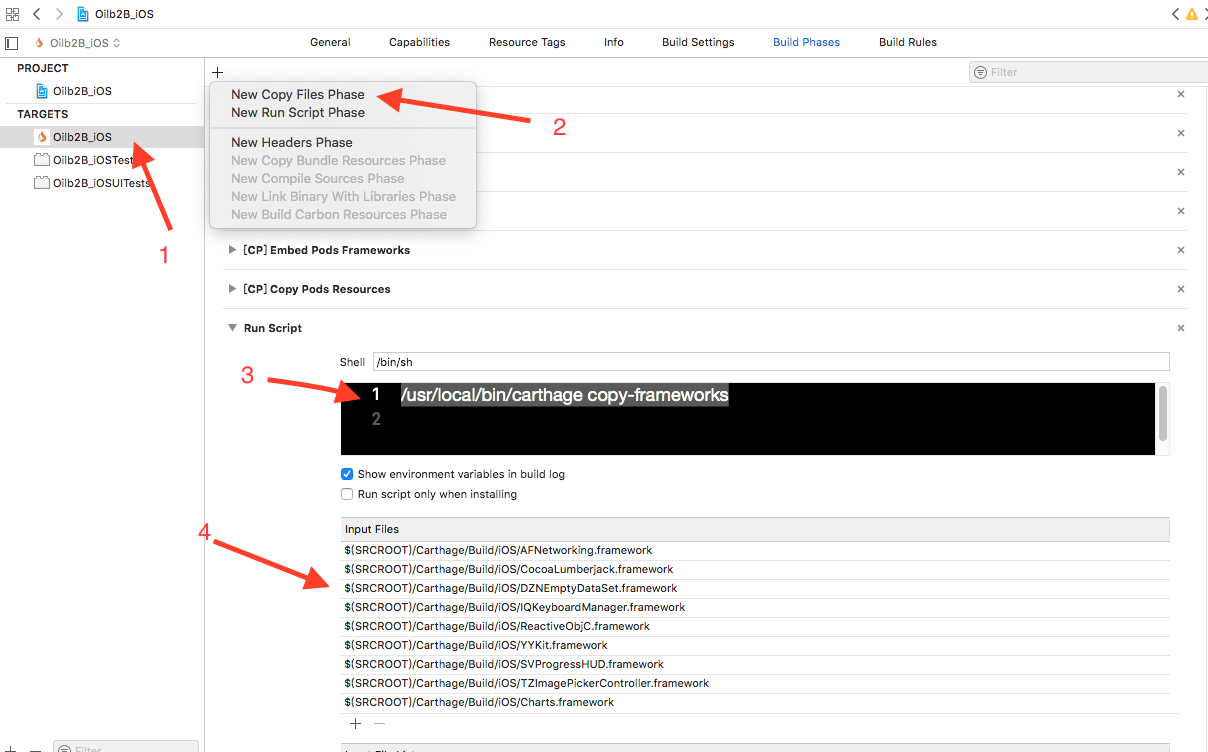Screen dimensions: 1208x752
Task: Select the YYKit.framework input file
Action: click(755, 645)
